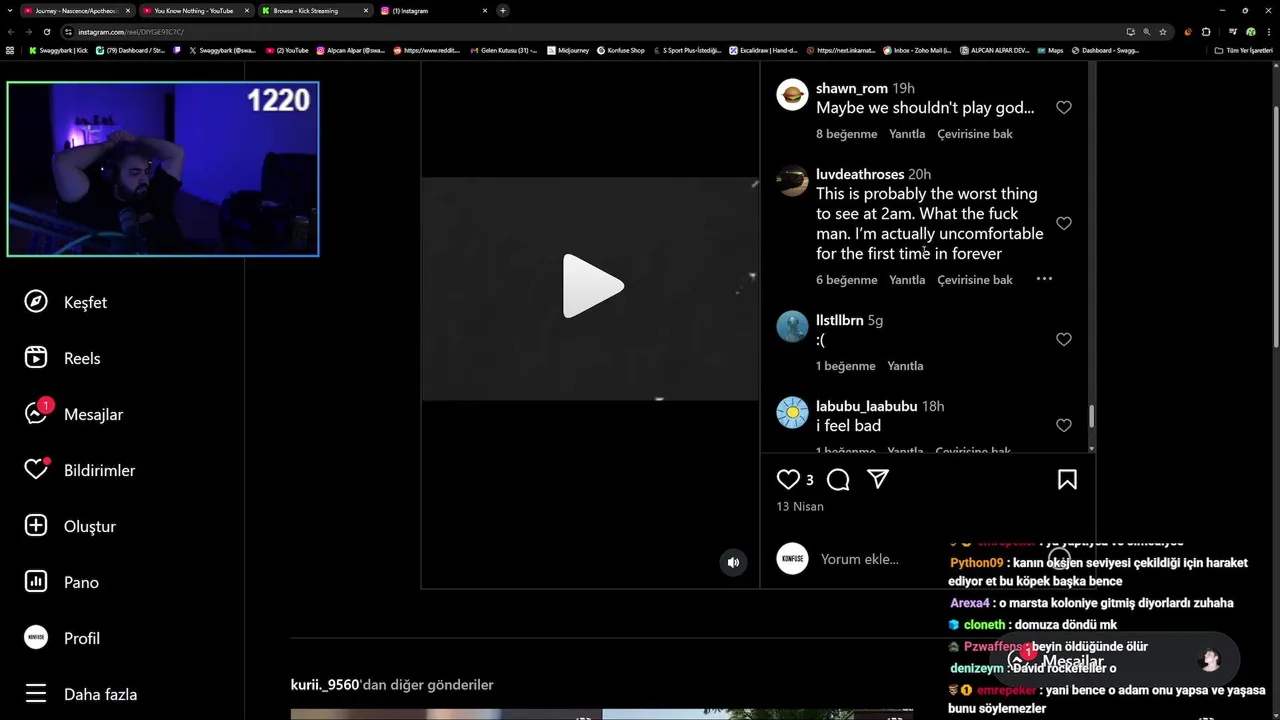Viewport: 1280px width, 720px height.
Task: Save the post with bookmark icon
Action: tap(1067, 480)
